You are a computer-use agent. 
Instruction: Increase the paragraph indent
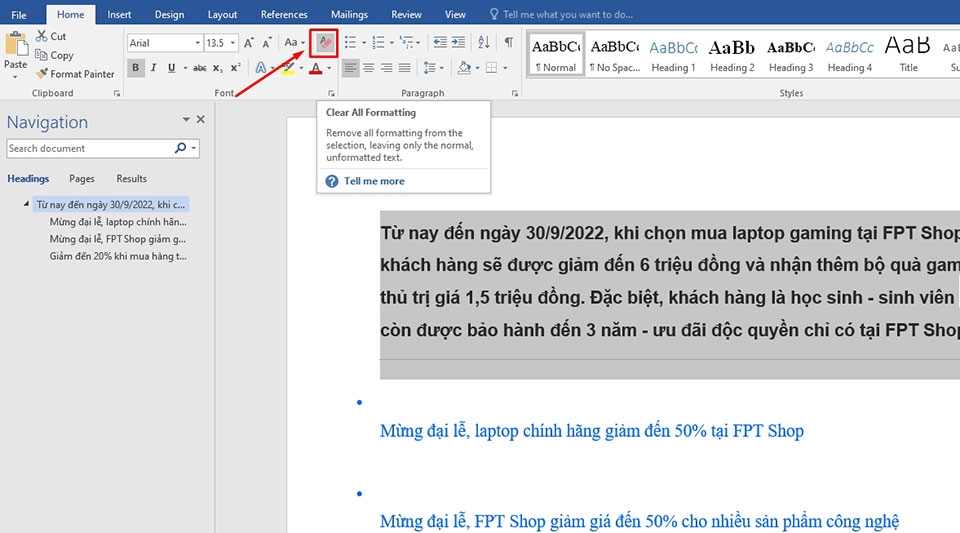pos(458,42)
